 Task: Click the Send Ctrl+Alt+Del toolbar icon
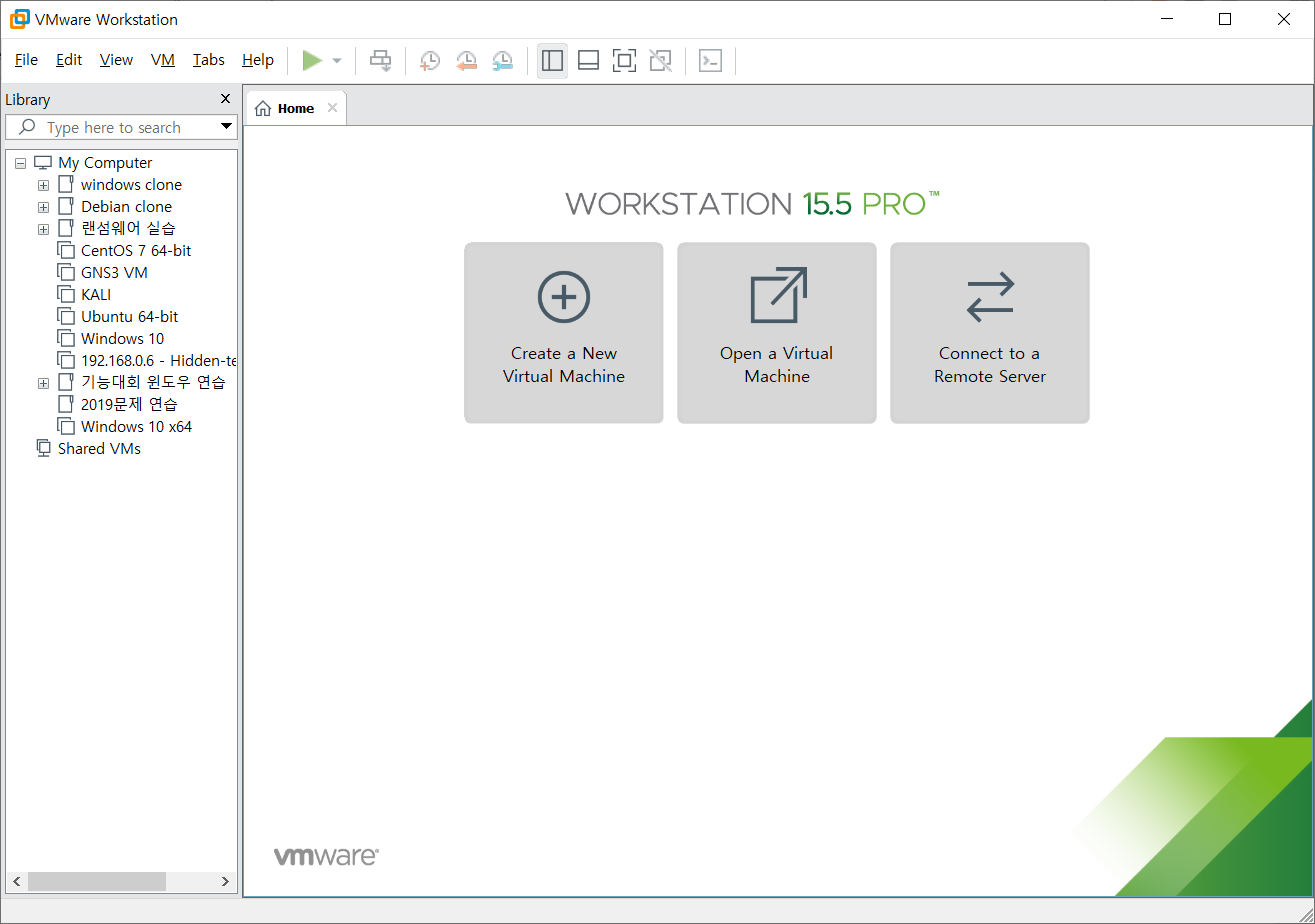tap(381, 61)
